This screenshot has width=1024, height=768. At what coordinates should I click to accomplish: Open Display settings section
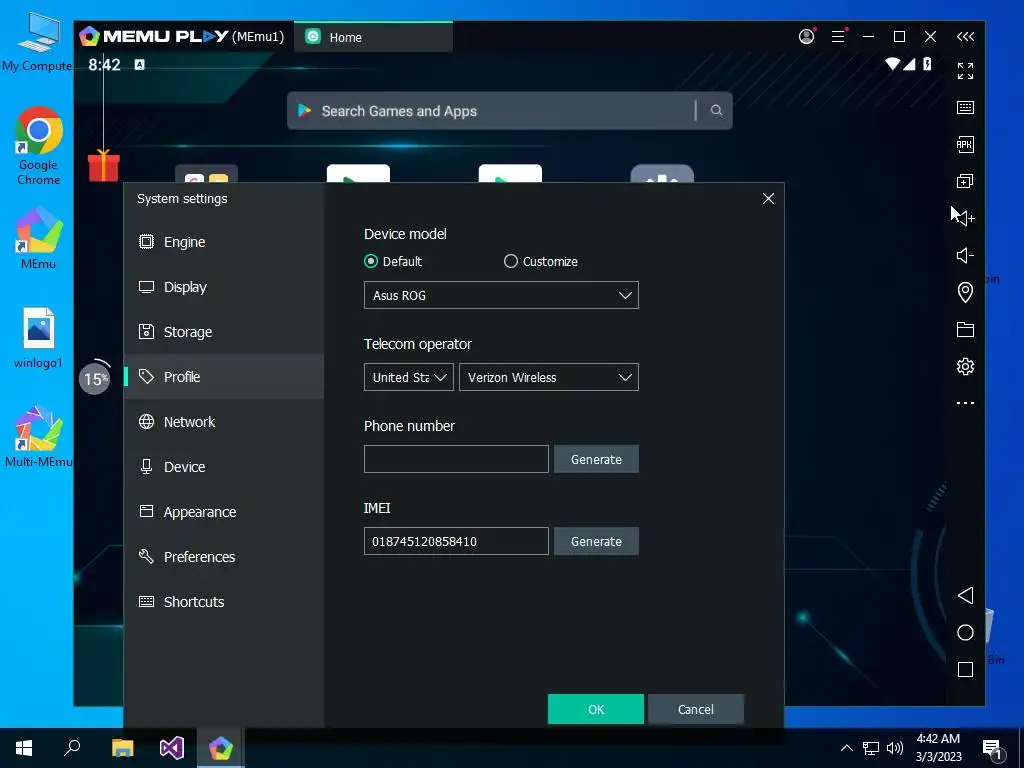tap(224, 287)
